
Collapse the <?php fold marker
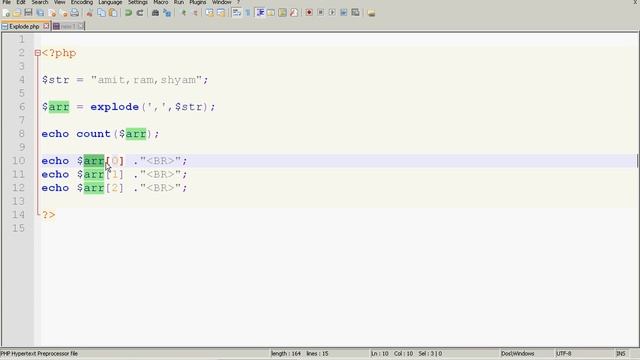[x=38, y=53]
